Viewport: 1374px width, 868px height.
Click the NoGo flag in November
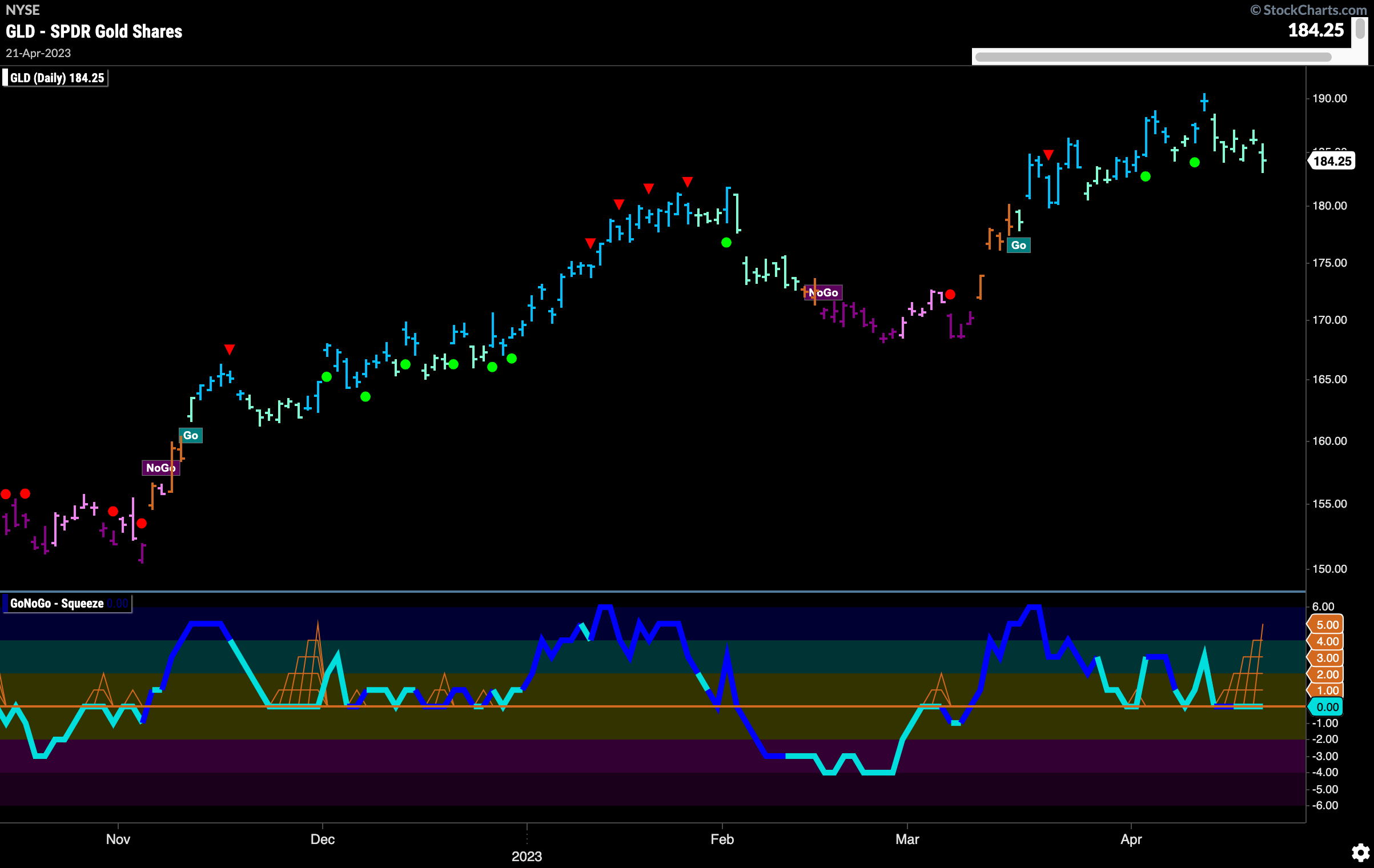click(x=160, y=468)
